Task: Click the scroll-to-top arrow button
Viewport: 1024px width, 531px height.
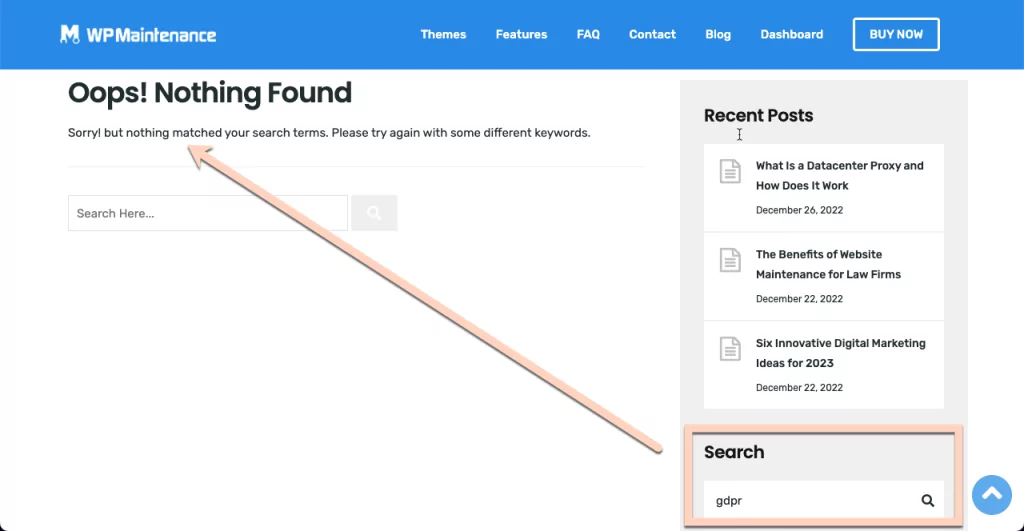Action: [x=991, y=494]
